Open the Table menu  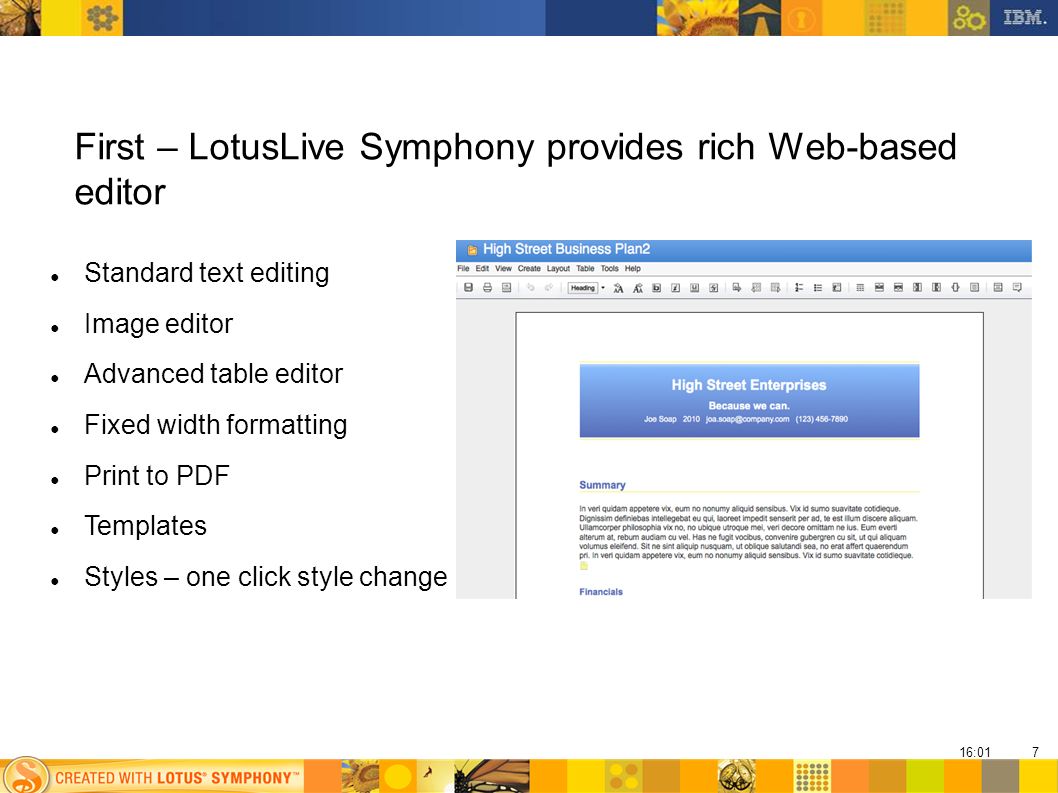585,269
